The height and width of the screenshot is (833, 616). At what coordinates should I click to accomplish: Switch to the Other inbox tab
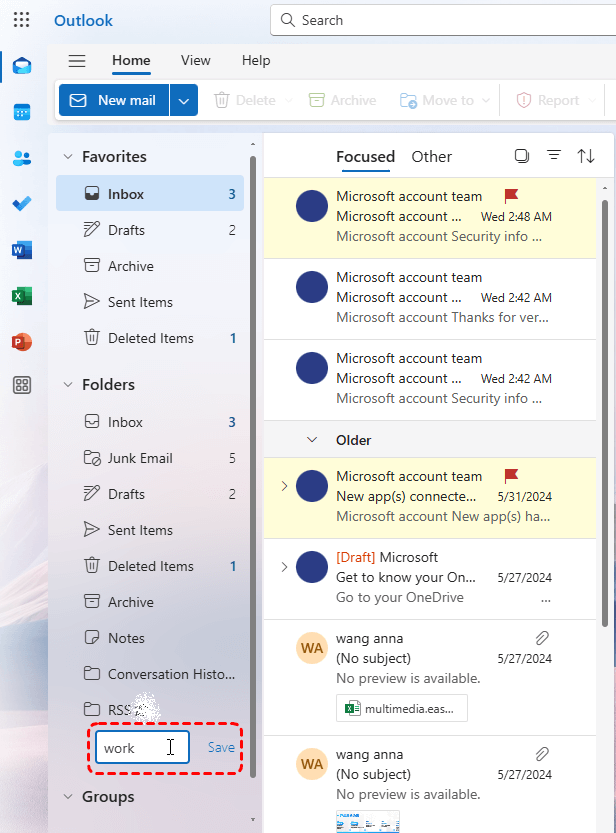click(x=432, y=157)
